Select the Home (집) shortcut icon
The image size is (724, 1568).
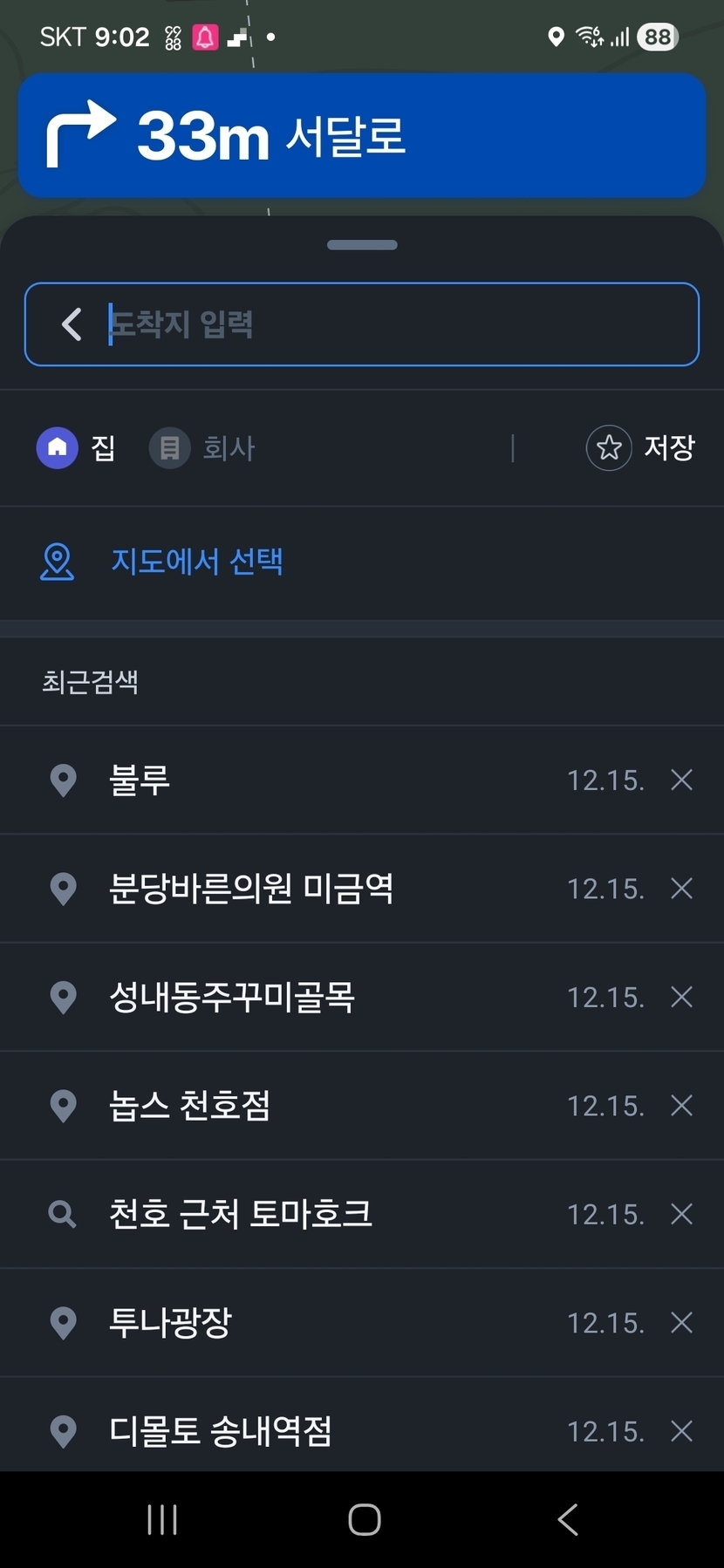click(58, 447)
